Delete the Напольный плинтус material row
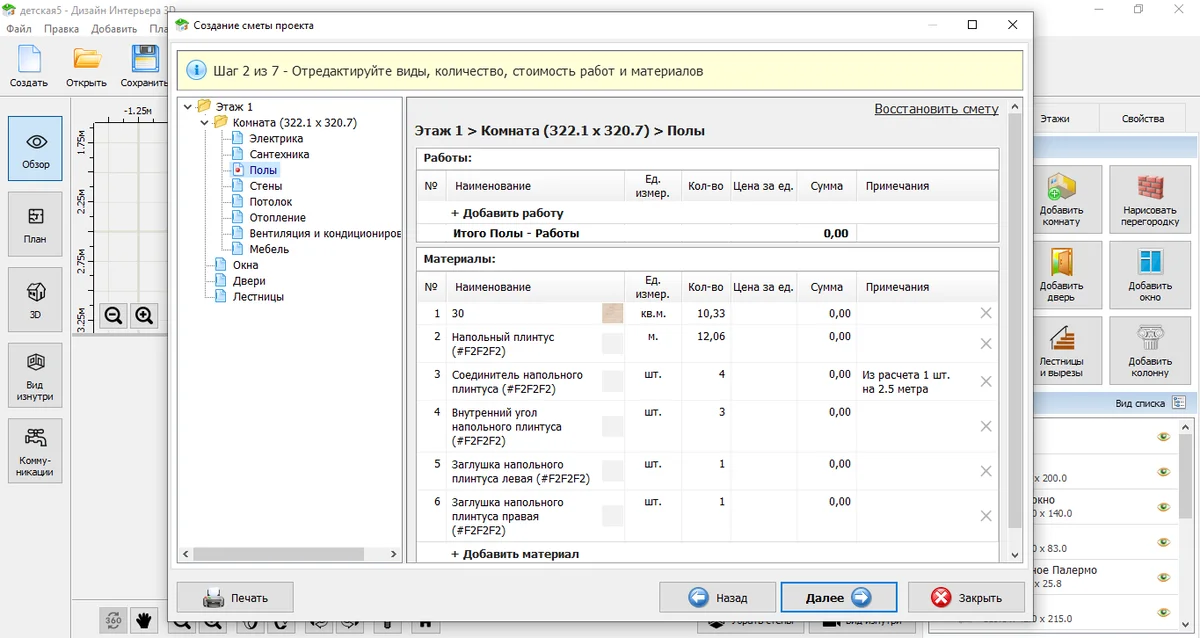 (x=986, y=344)
